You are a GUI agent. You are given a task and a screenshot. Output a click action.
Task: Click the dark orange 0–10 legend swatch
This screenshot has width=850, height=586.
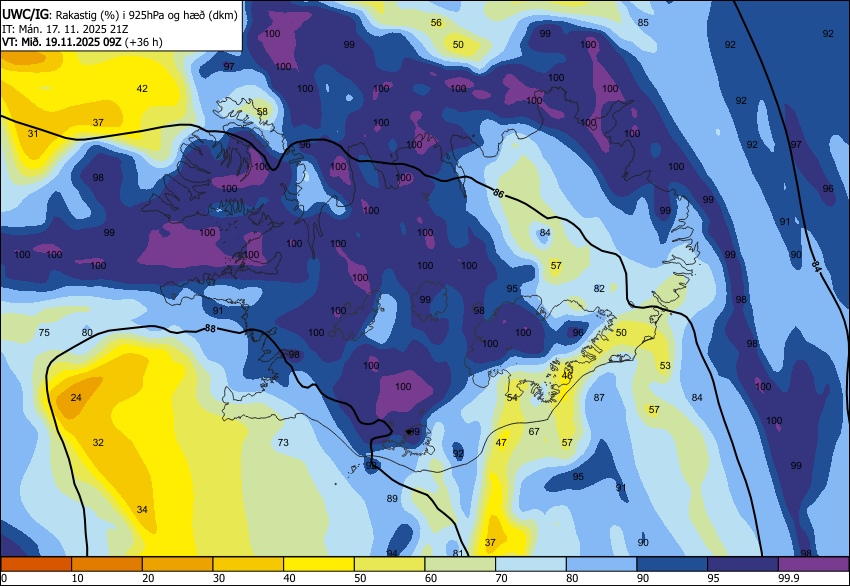pyautogui.click(x=36, y=564)
